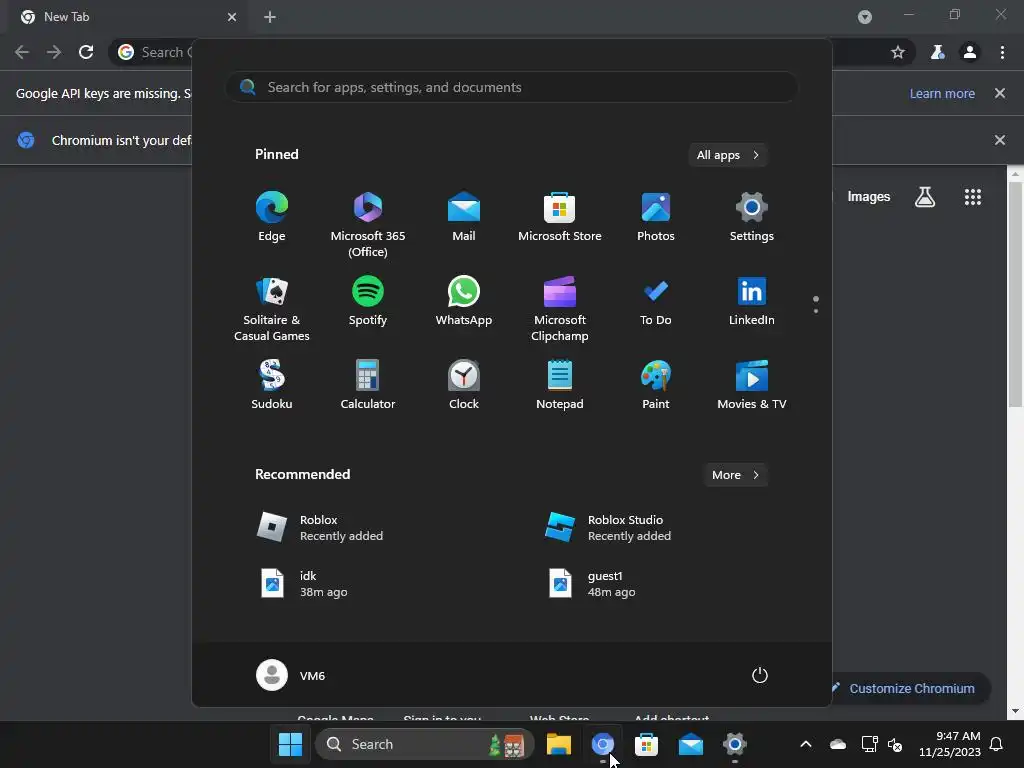Viewport: 1024px width, 768px height.
Task: Click the taskbar Search box
Action: pos(424,744)
